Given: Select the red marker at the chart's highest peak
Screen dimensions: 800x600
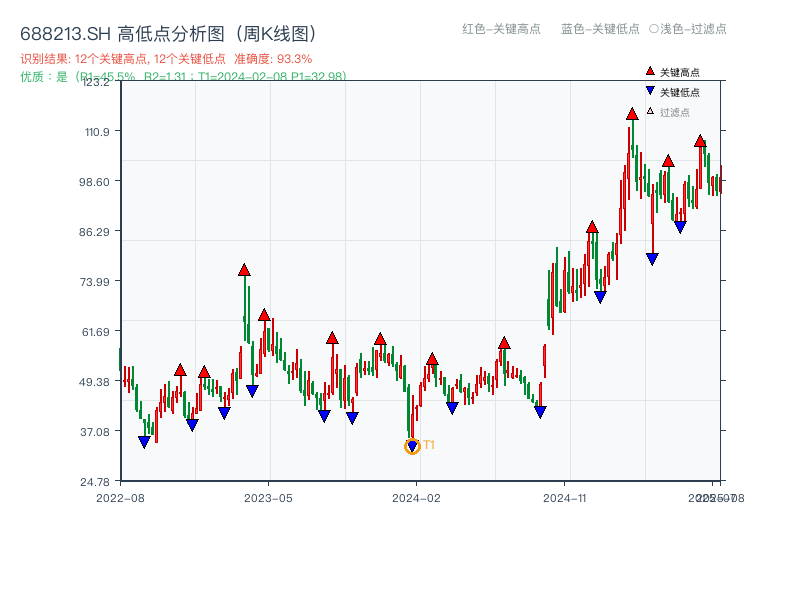Looking at the screenshot, I should click(632, 115).
